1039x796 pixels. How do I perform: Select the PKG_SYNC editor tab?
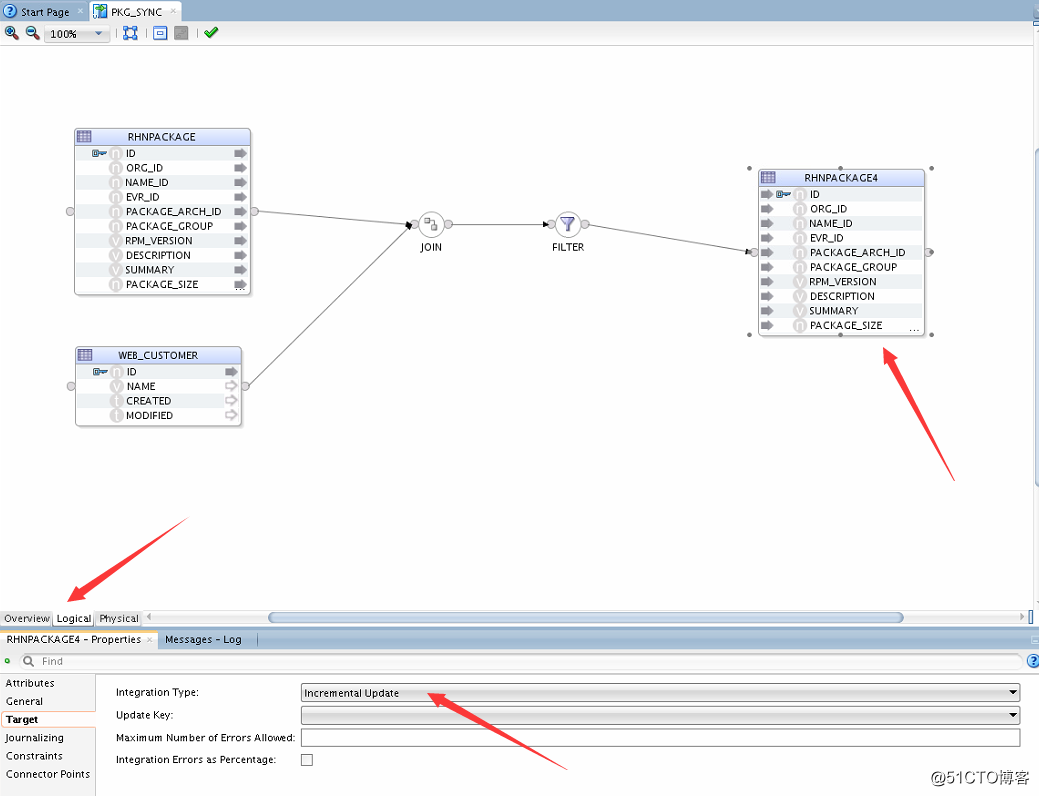(x=136, y=12)
